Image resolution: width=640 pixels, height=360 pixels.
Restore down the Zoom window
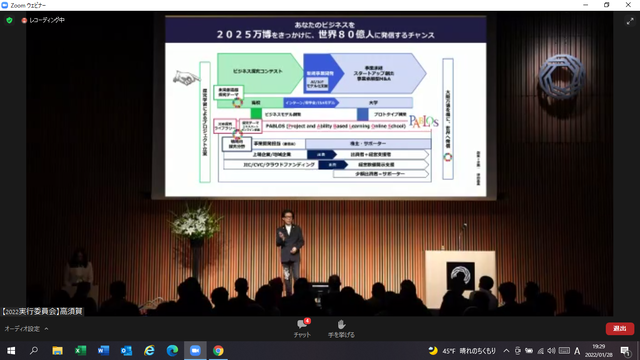pos(607,5)
